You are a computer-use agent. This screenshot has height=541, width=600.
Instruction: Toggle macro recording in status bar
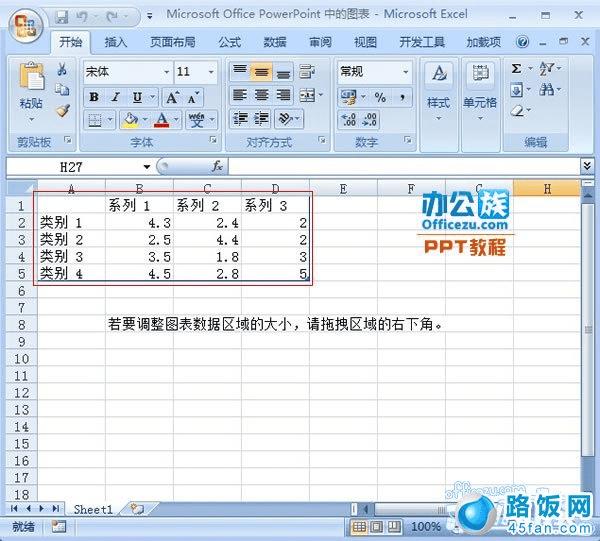[59, 526]
